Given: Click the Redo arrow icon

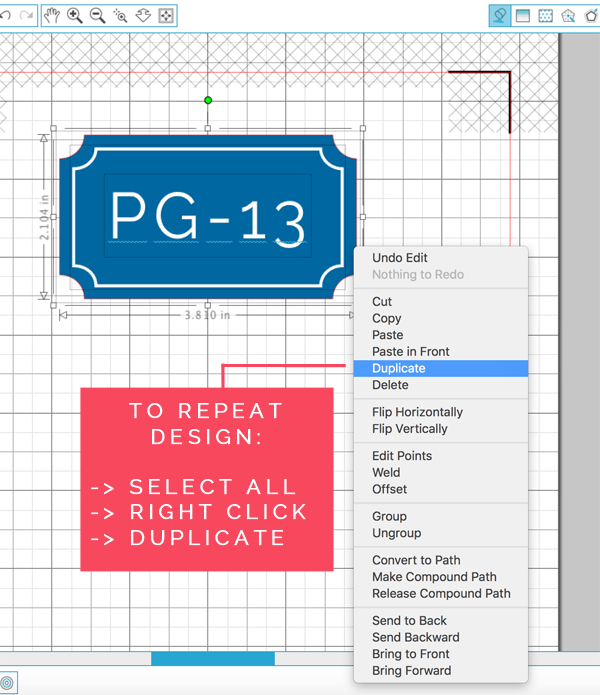Looking at the screenshot, I should [x=26, y=16].
